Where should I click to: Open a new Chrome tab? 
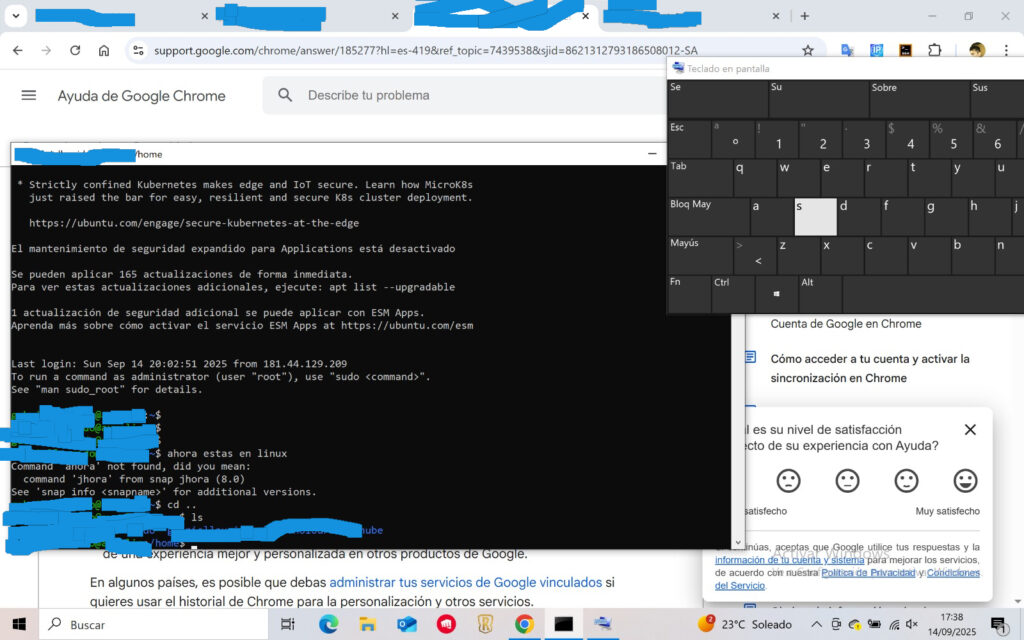(805, 16)
